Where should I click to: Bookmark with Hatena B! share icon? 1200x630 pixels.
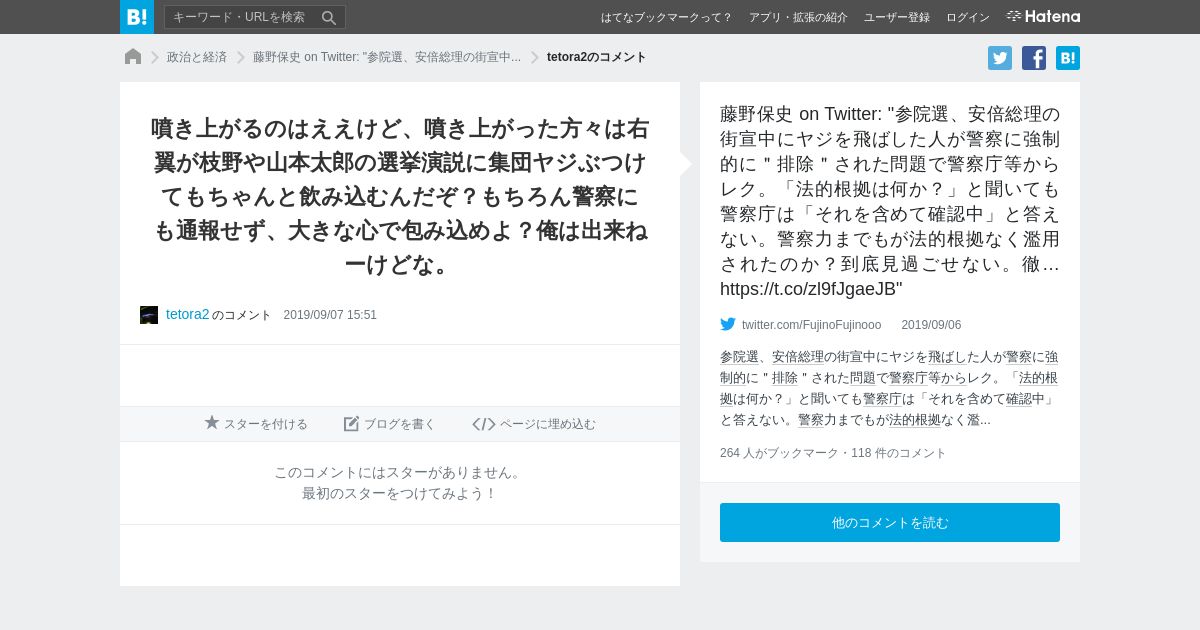1068,58
